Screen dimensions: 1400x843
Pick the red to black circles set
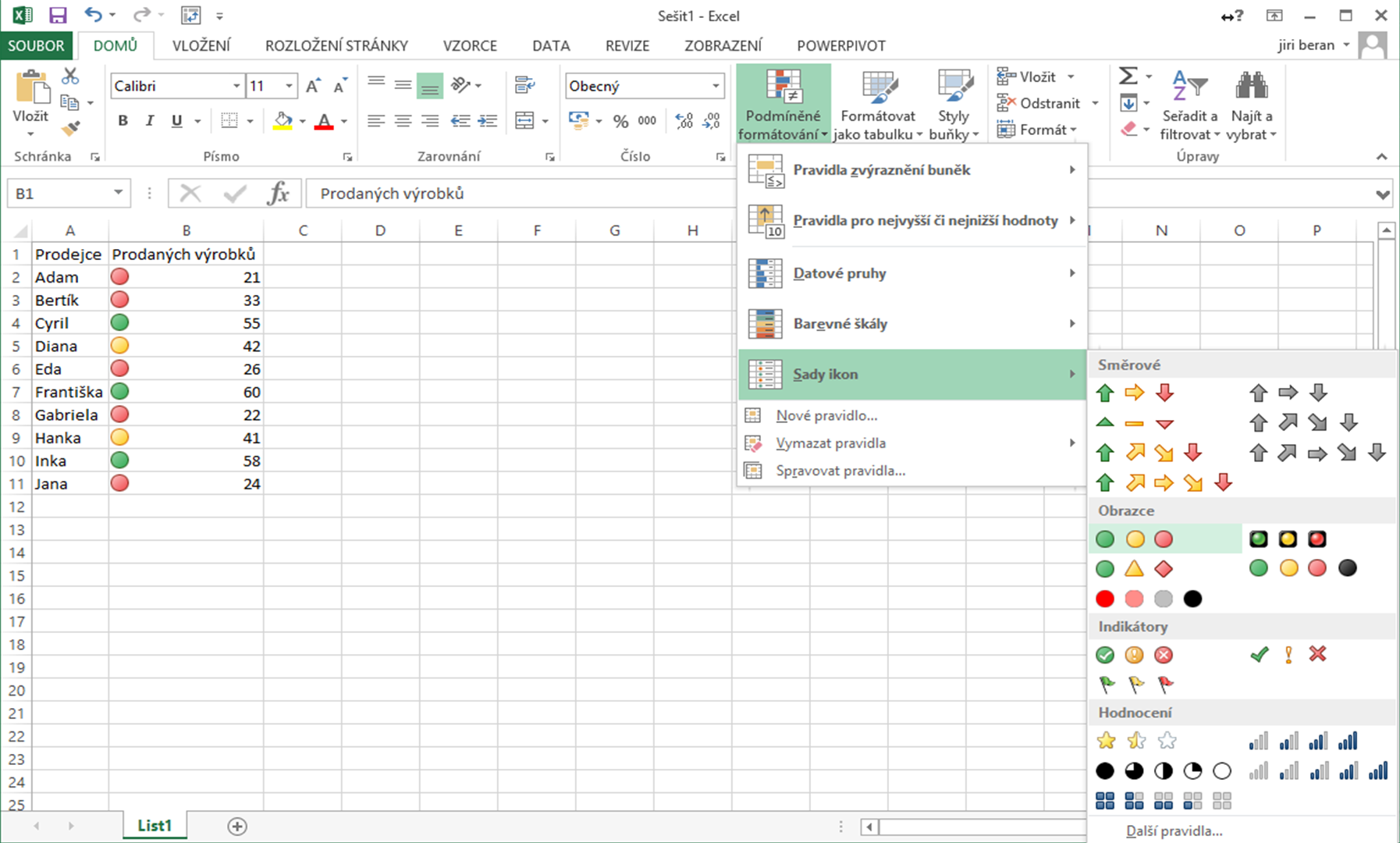point(1149,599)
